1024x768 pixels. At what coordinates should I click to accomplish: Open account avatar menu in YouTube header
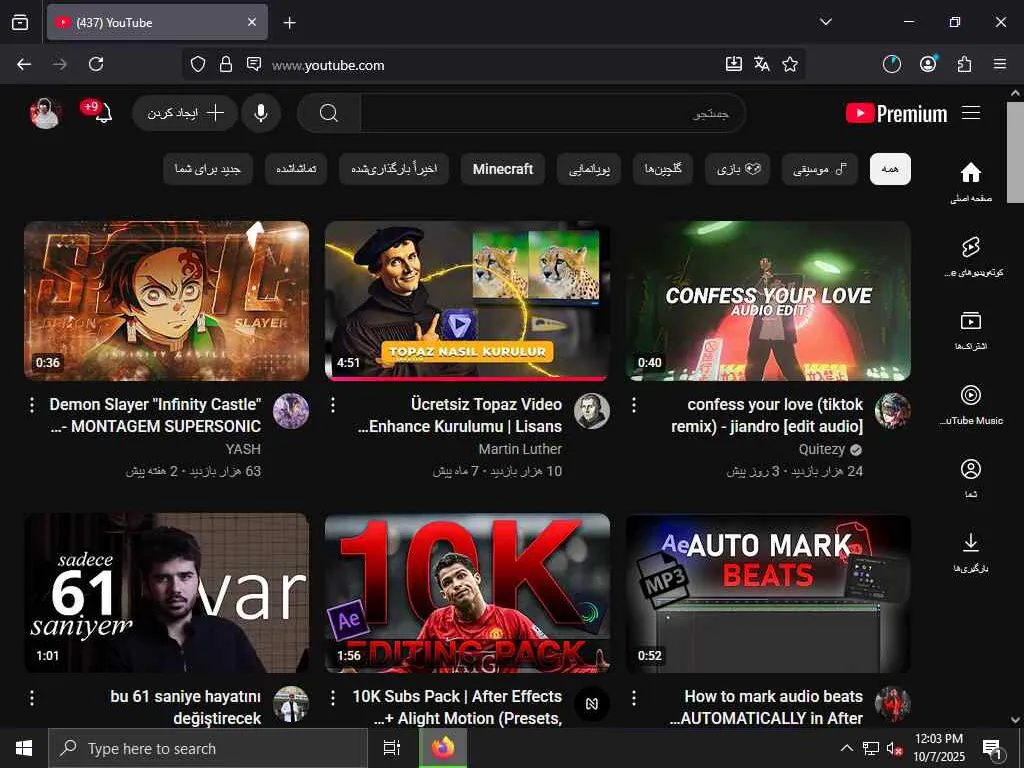pos(45,113)
